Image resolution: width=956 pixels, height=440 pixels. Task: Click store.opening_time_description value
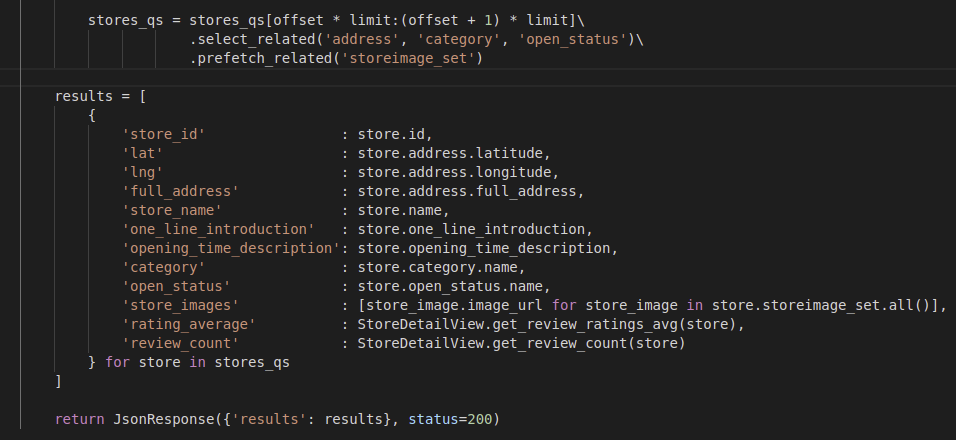[x=483, y=248]
